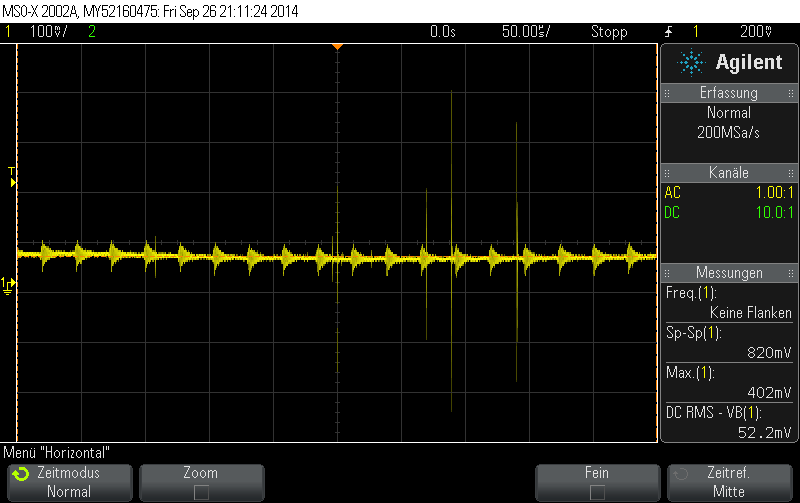
Task: Select the Zeitref. Mitte softkey
Action: pos(730,483)
